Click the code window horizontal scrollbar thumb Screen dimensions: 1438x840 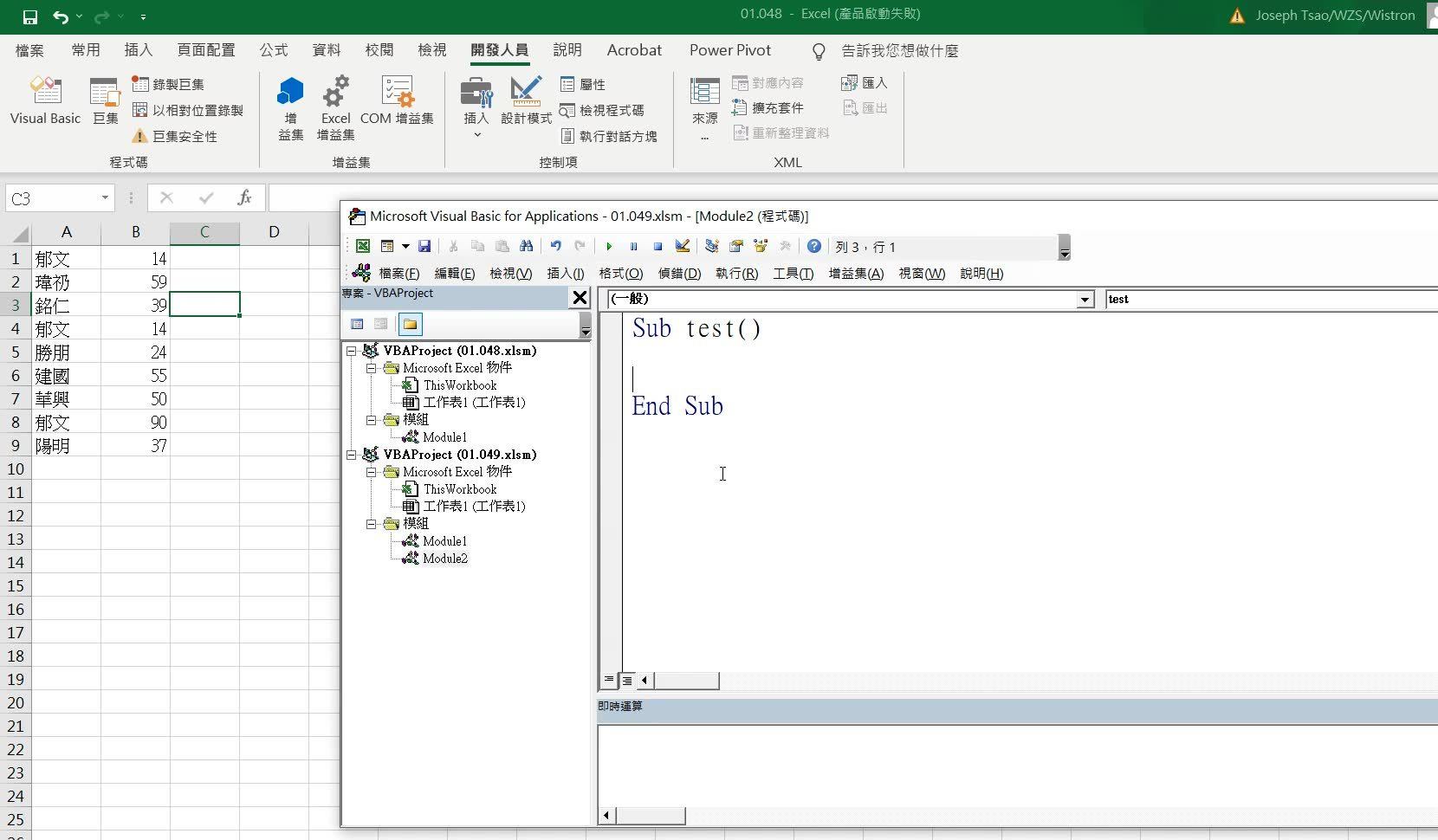[x=686, y=681]
